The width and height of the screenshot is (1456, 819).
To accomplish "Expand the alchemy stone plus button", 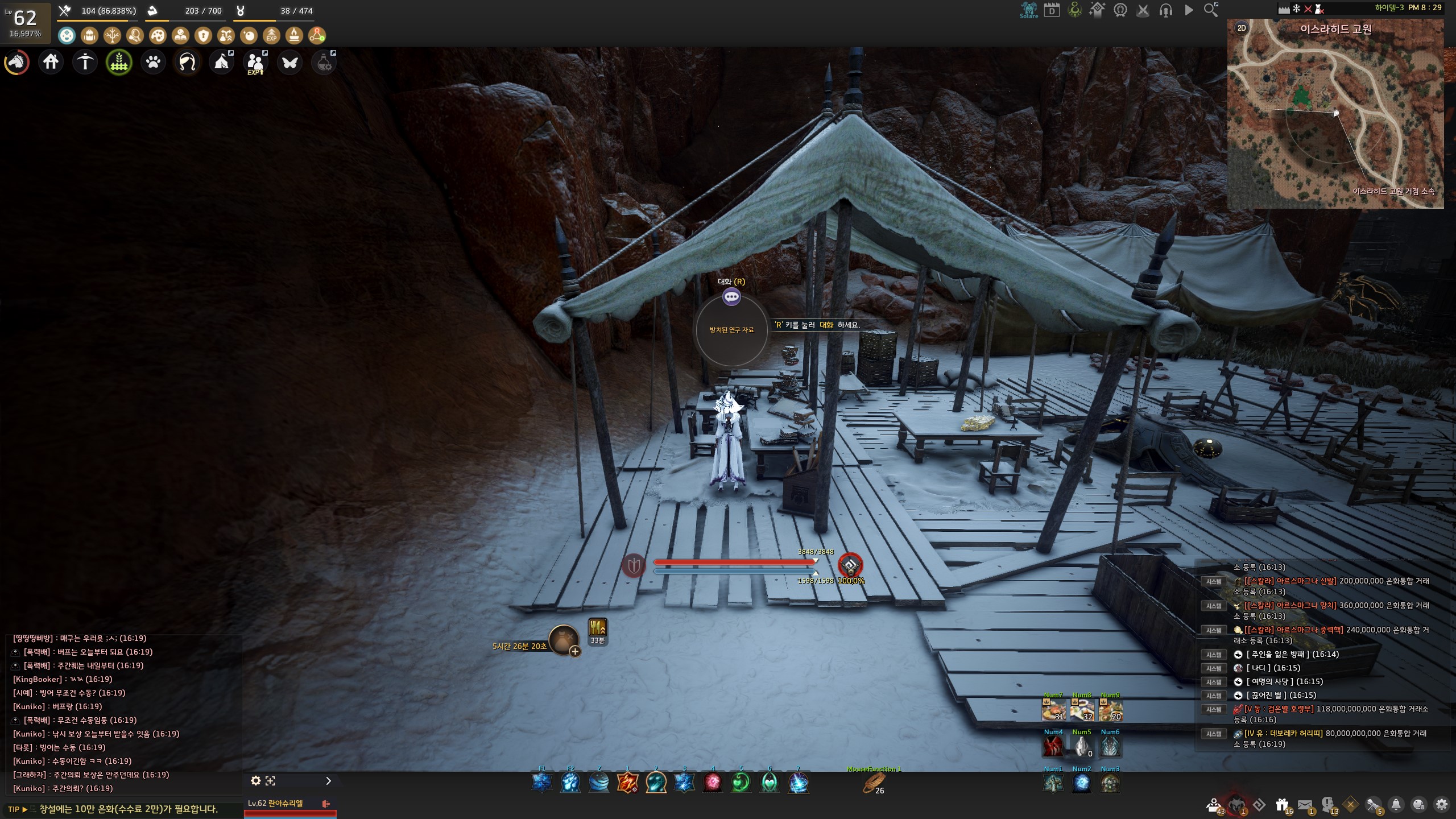I will 575,652.
